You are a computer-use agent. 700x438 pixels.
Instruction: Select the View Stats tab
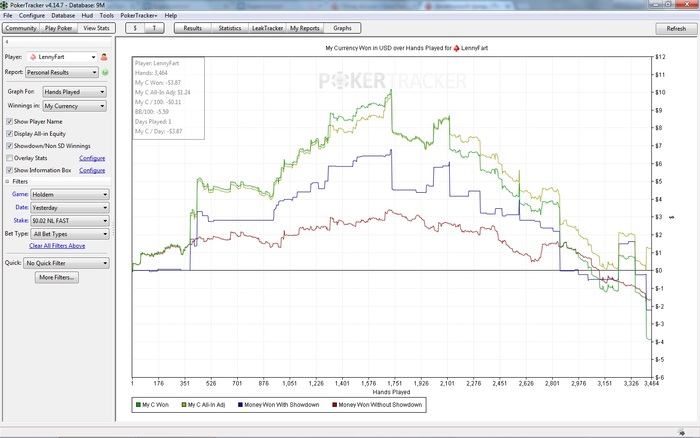96,28
